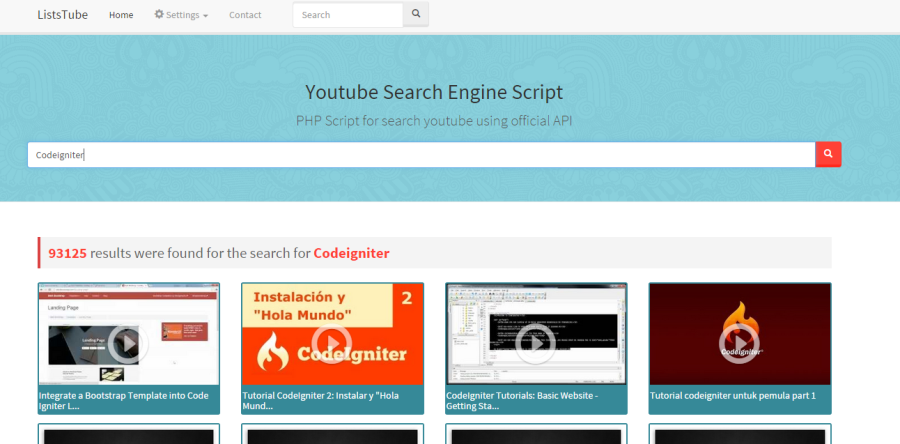Open "Tutorial CodeIgniter 2: Instalar y Hola Mund..." title
The height and width of the screenshot is (444, 900).
click(320, 400)
